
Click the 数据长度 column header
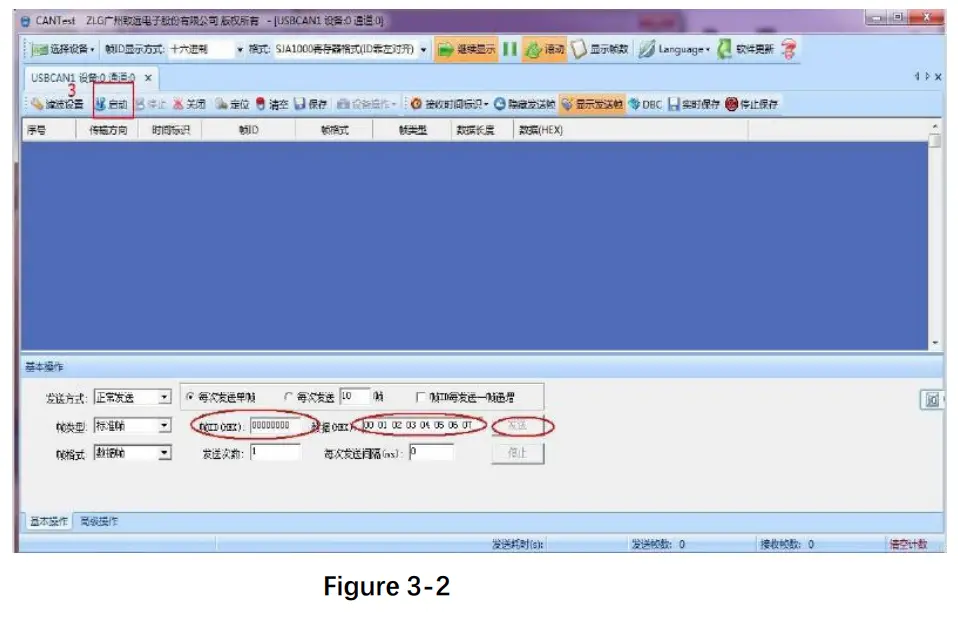click(483, 130)
